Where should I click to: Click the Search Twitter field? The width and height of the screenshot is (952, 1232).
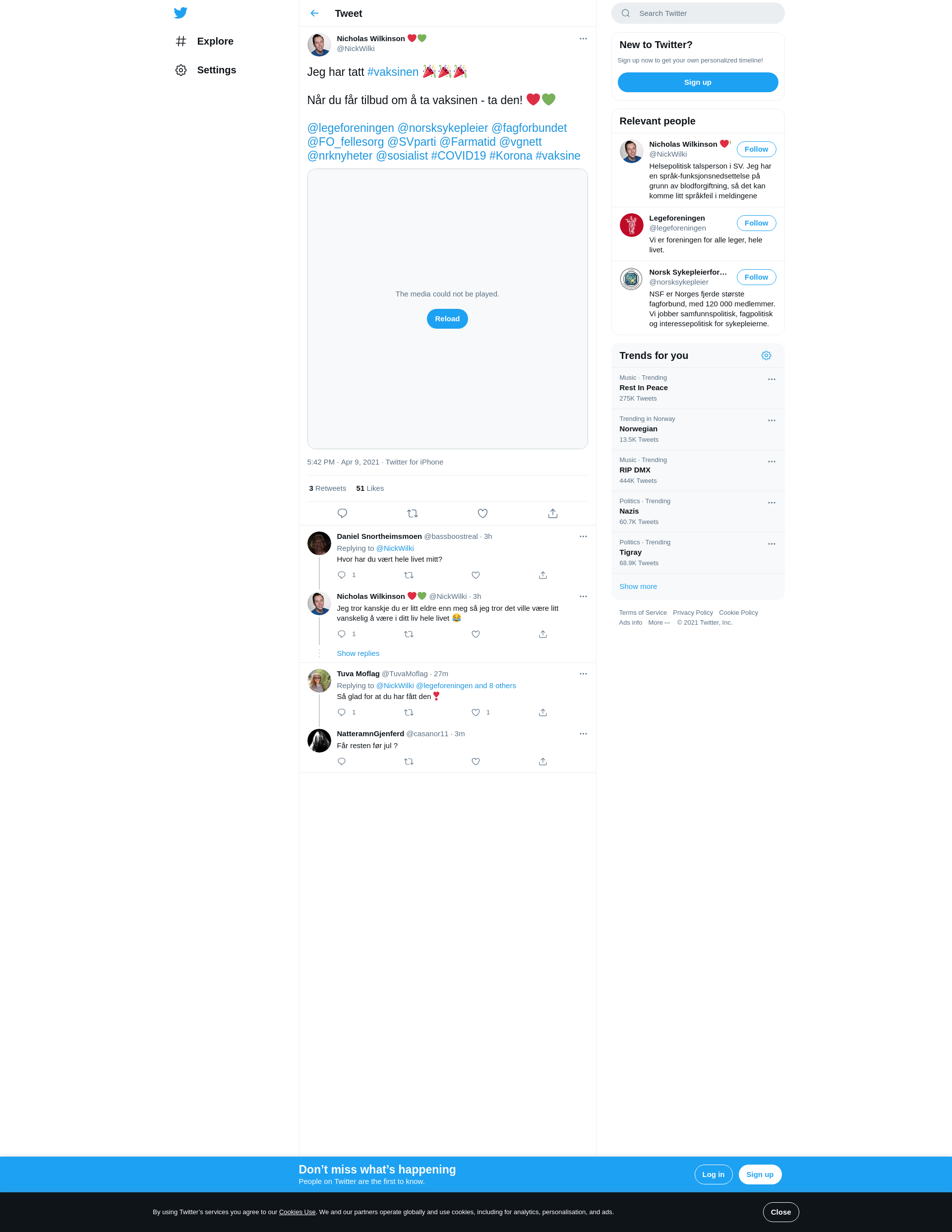pyautogui.click(x=698, y=13)
